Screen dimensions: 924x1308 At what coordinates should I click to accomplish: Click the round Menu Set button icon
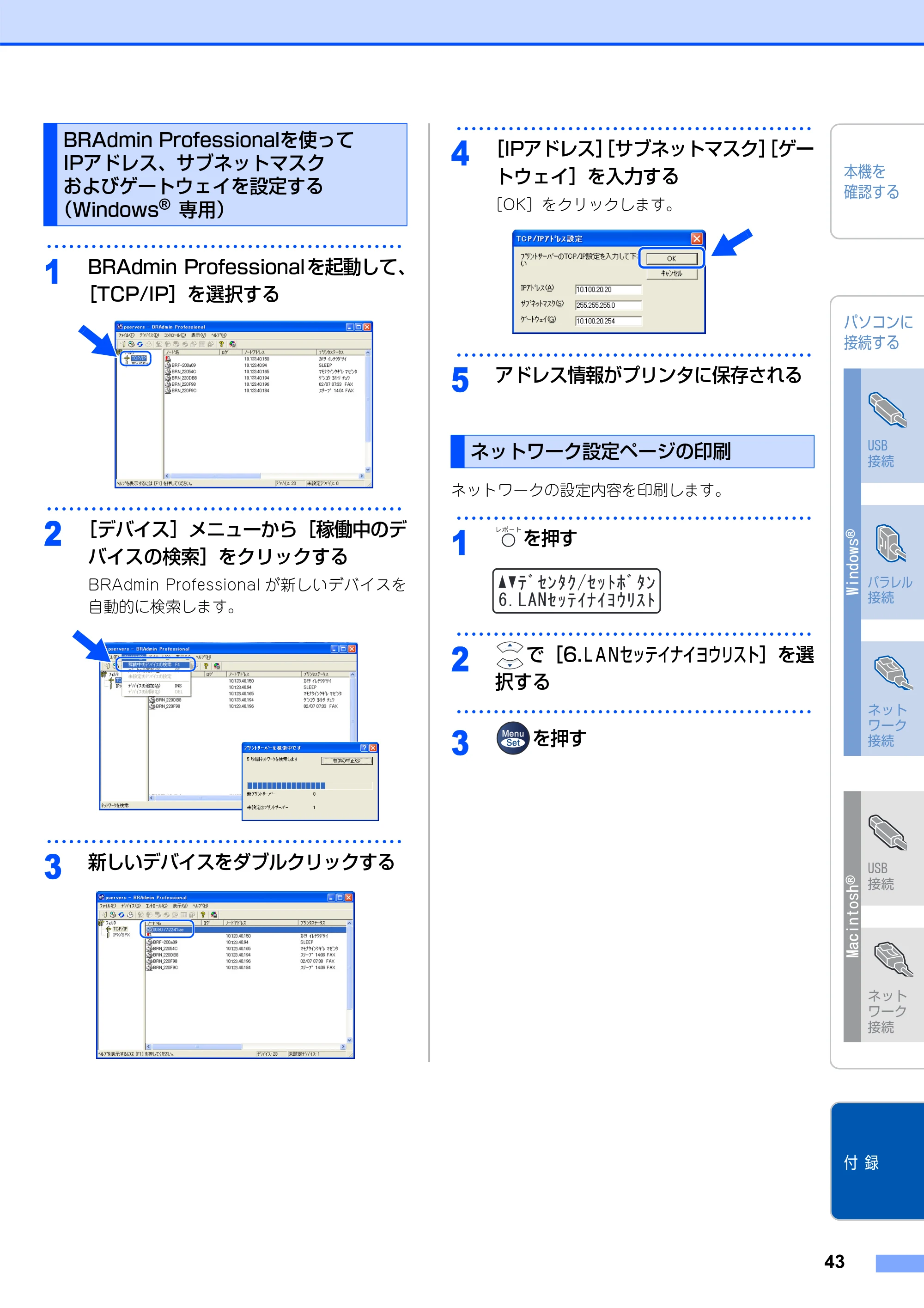[513, 738]
